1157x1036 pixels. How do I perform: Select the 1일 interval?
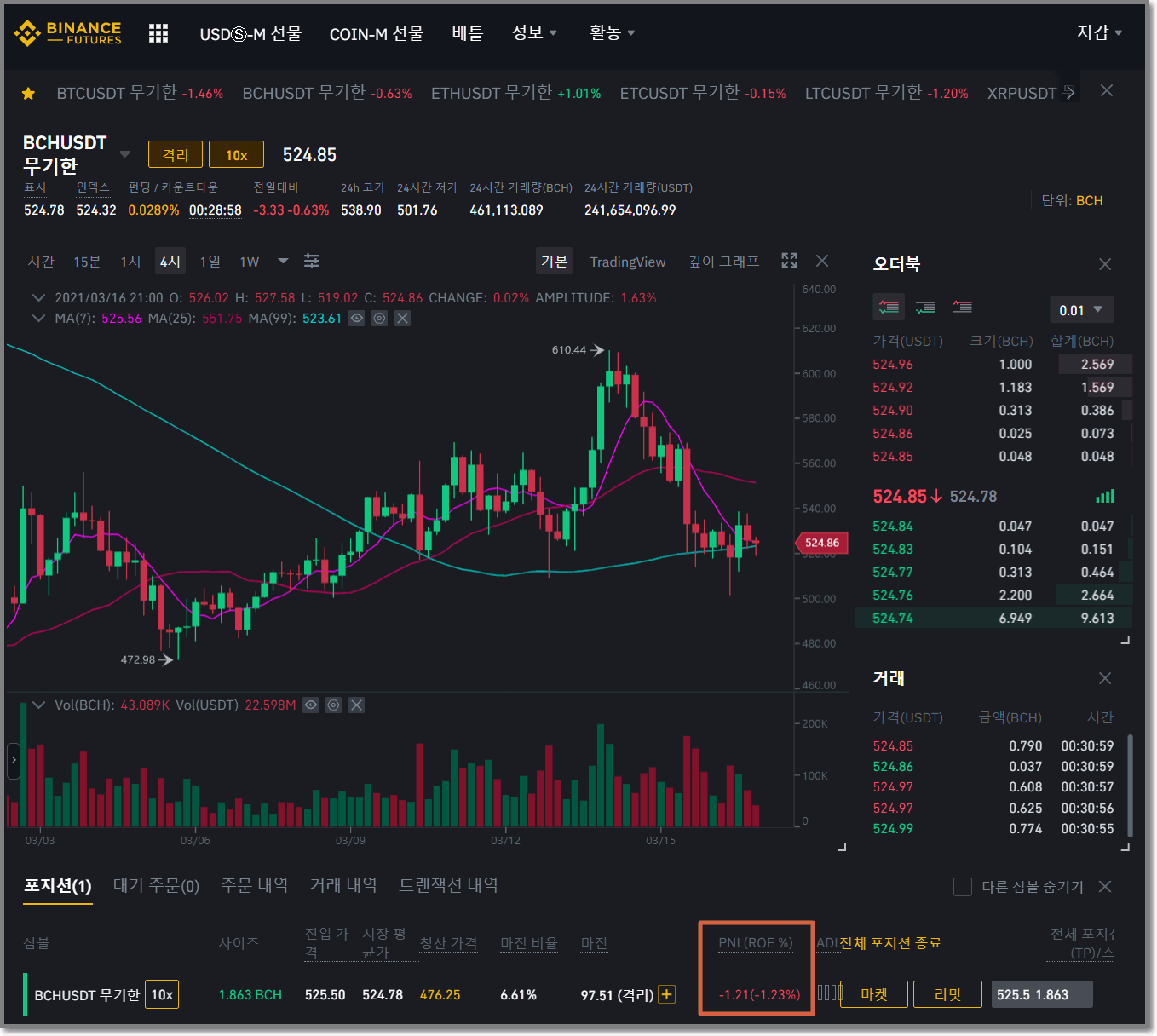pyautogui.click(x=210, y=262)
